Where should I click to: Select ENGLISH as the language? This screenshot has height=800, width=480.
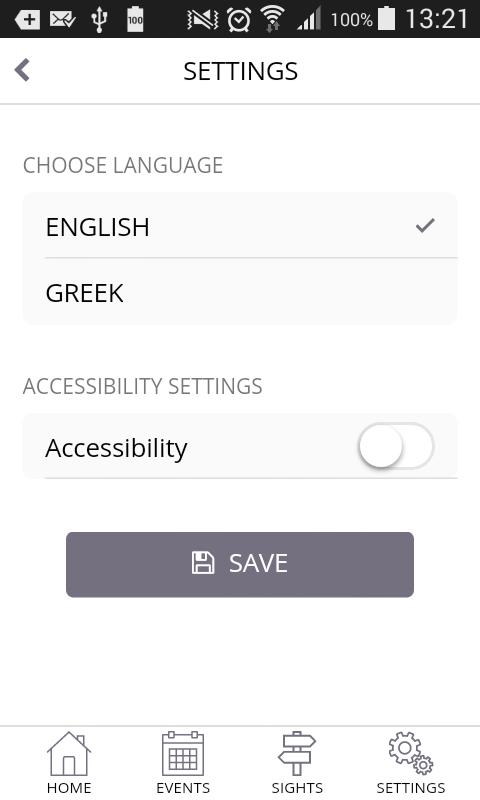point(240,226)
